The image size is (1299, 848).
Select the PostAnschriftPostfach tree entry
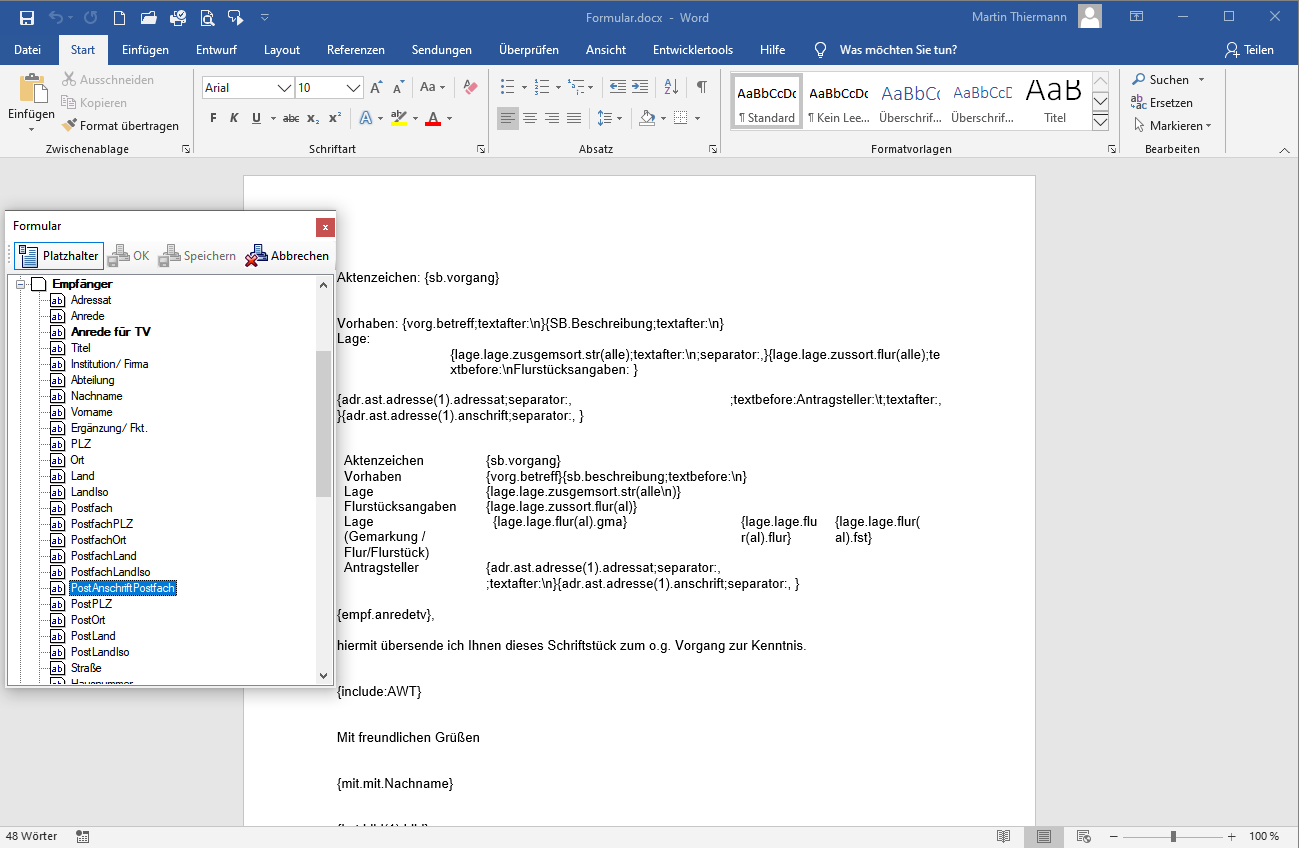pos(123,588)
